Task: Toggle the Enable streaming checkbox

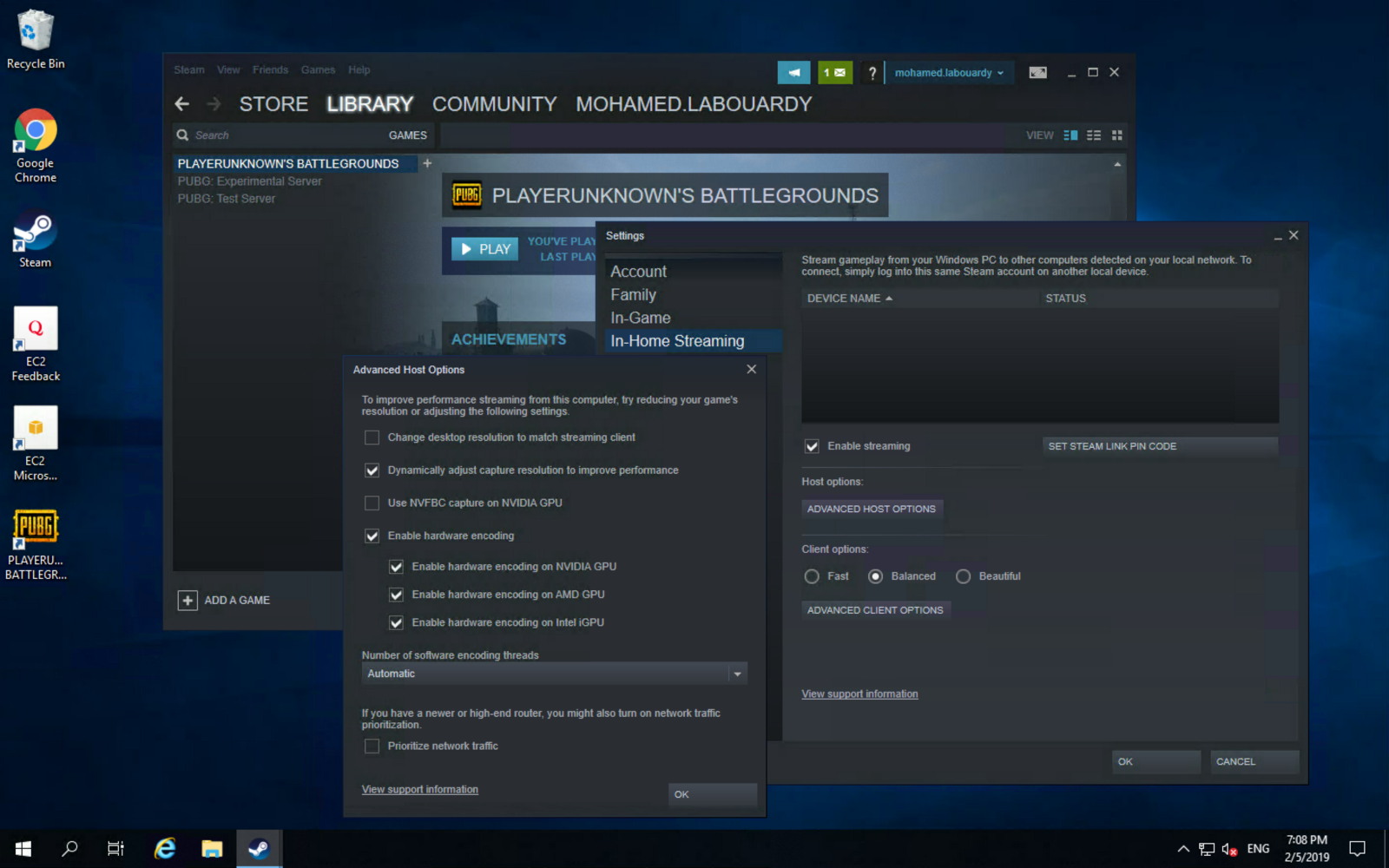Action: tap(812, 446)
